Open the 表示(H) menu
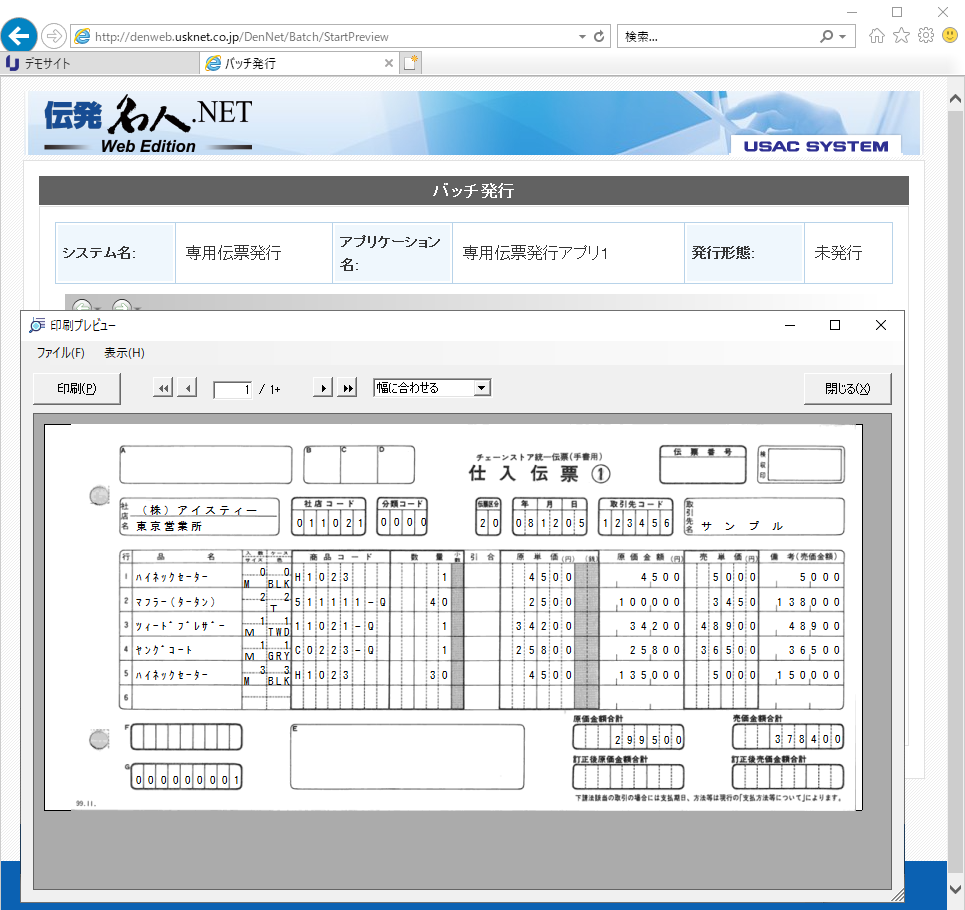Viewport: 965px width, 910px height. coord(124,353)
